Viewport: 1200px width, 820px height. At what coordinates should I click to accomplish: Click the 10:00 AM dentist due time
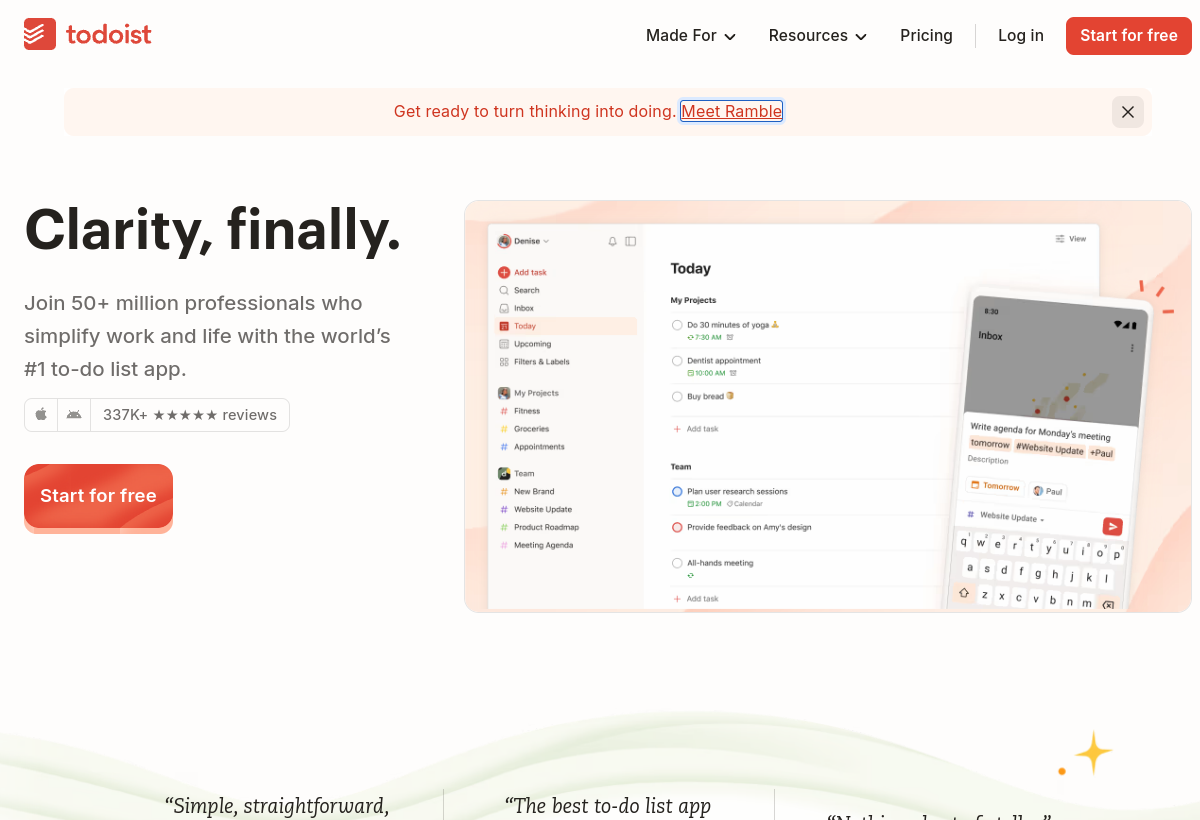706,373
